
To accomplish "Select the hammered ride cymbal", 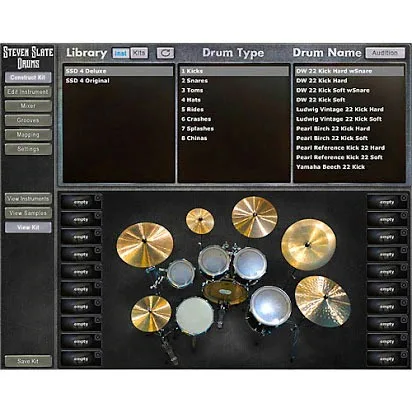I will point(323,301).
